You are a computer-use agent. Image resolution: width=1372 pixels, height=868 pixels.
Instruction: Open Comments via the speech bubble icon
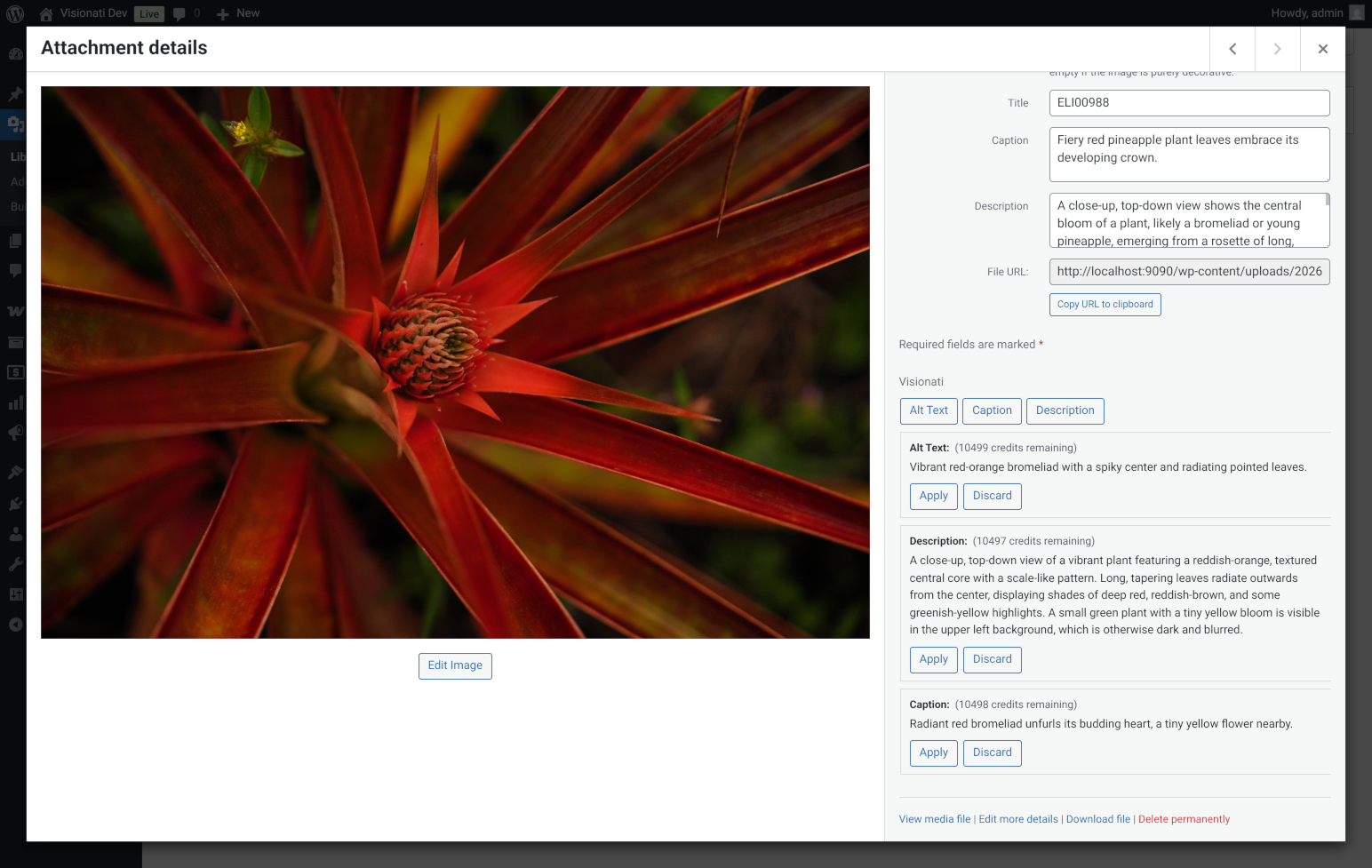click(14, 271)
